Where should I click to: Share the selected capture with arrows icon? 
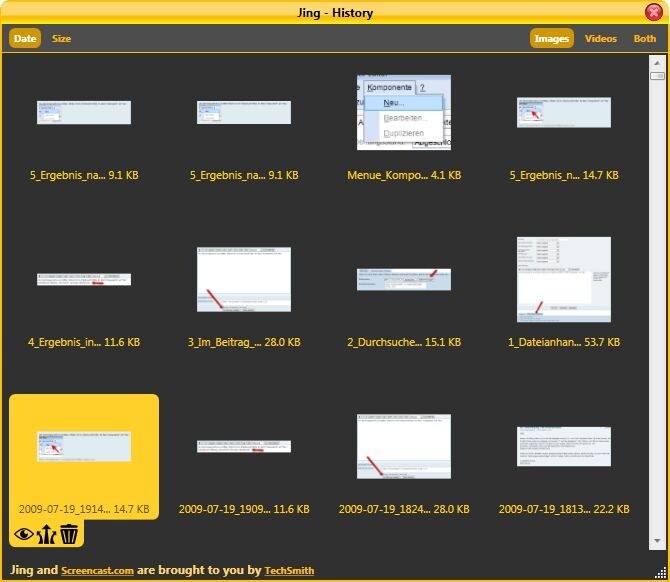click(45, 535)
